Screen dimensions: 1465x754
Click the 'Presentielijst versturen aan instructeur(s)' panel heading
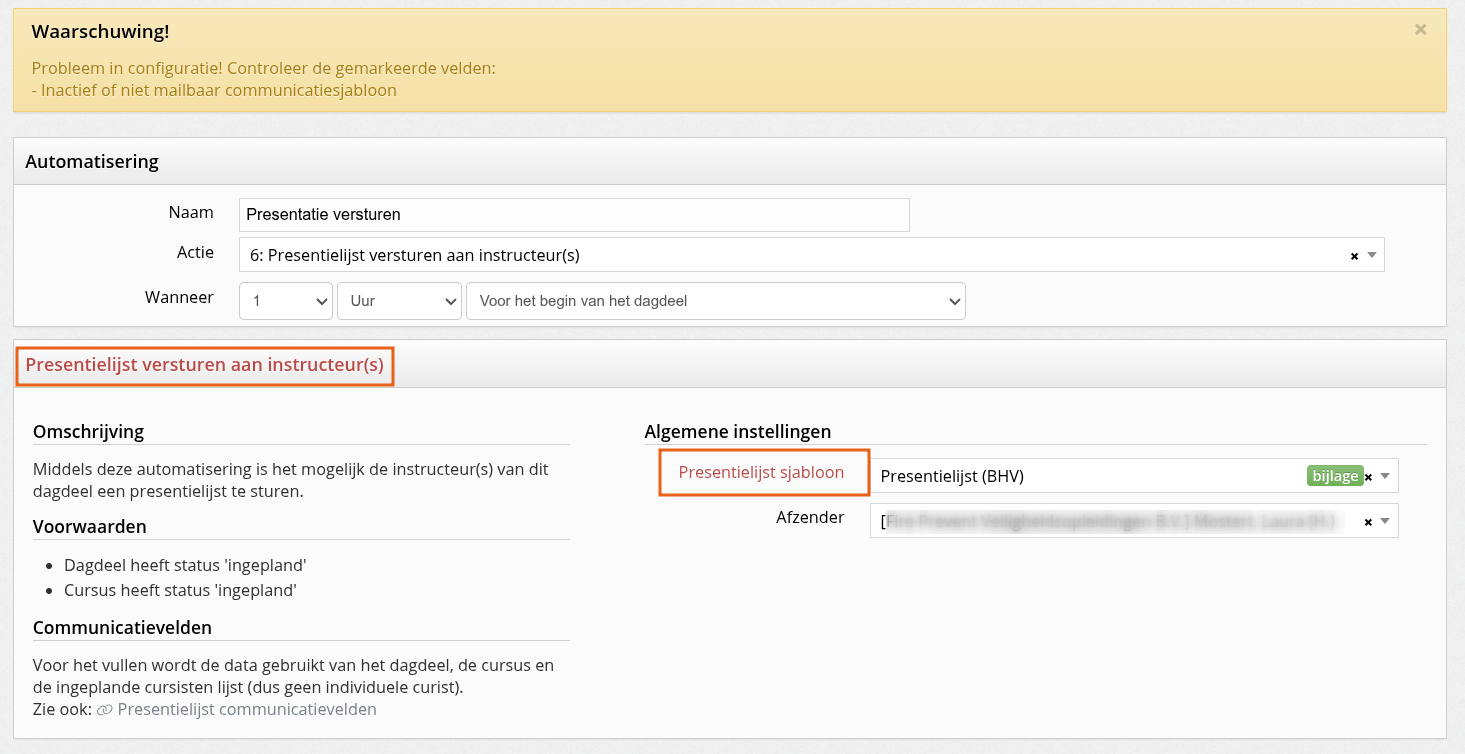(205, 365)
